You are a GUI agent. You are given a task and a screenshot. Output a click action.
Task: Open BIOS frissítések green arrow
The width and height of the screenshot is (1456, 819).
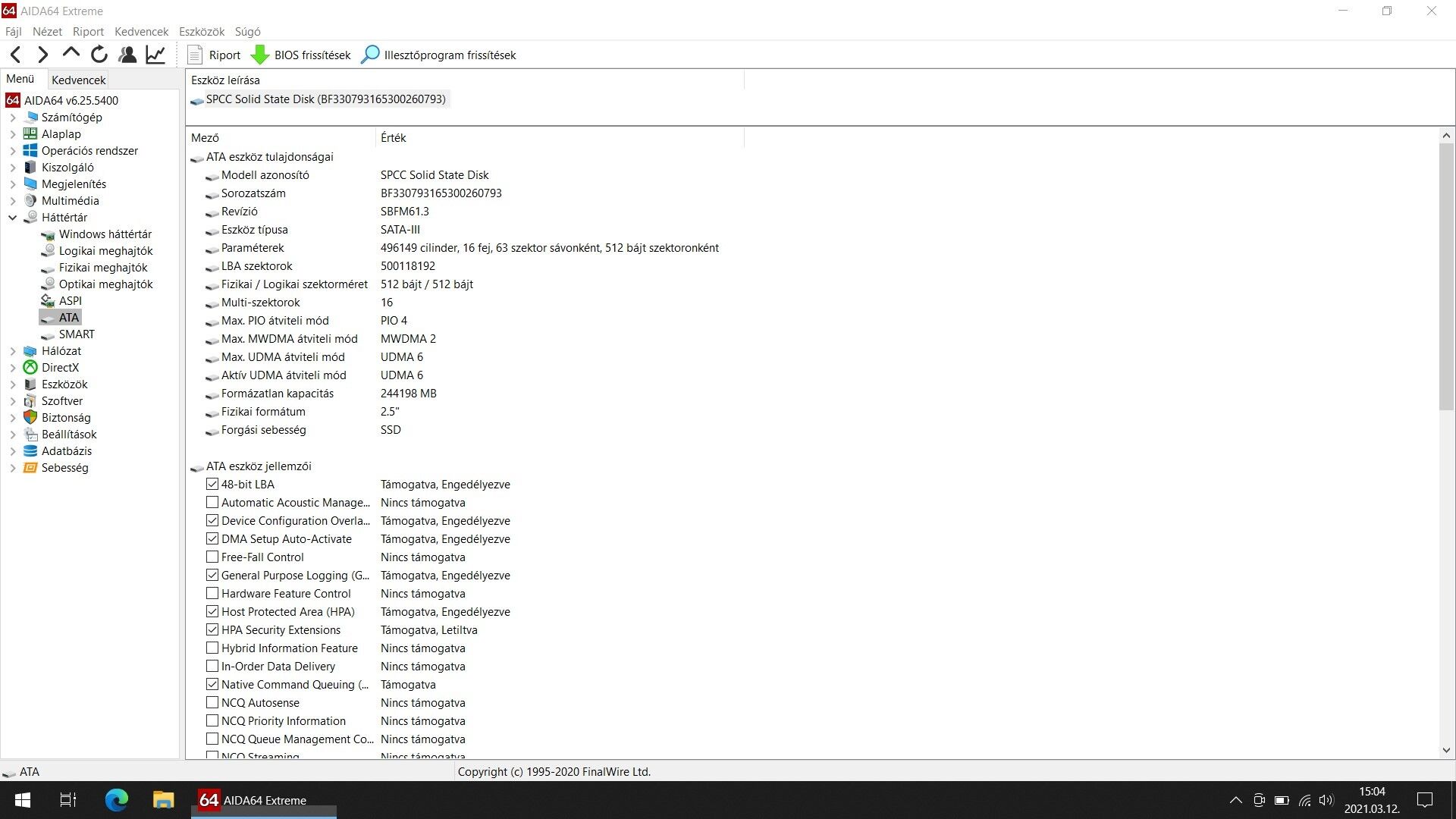[x=260, y=55]
